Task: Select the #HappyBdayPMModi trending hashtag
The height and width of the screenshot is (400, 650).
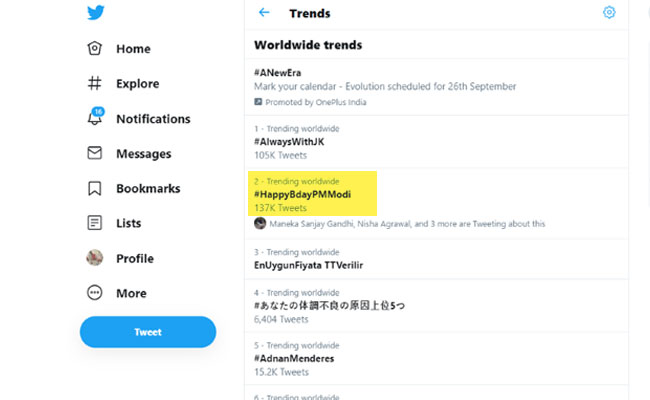Action: 302,194
